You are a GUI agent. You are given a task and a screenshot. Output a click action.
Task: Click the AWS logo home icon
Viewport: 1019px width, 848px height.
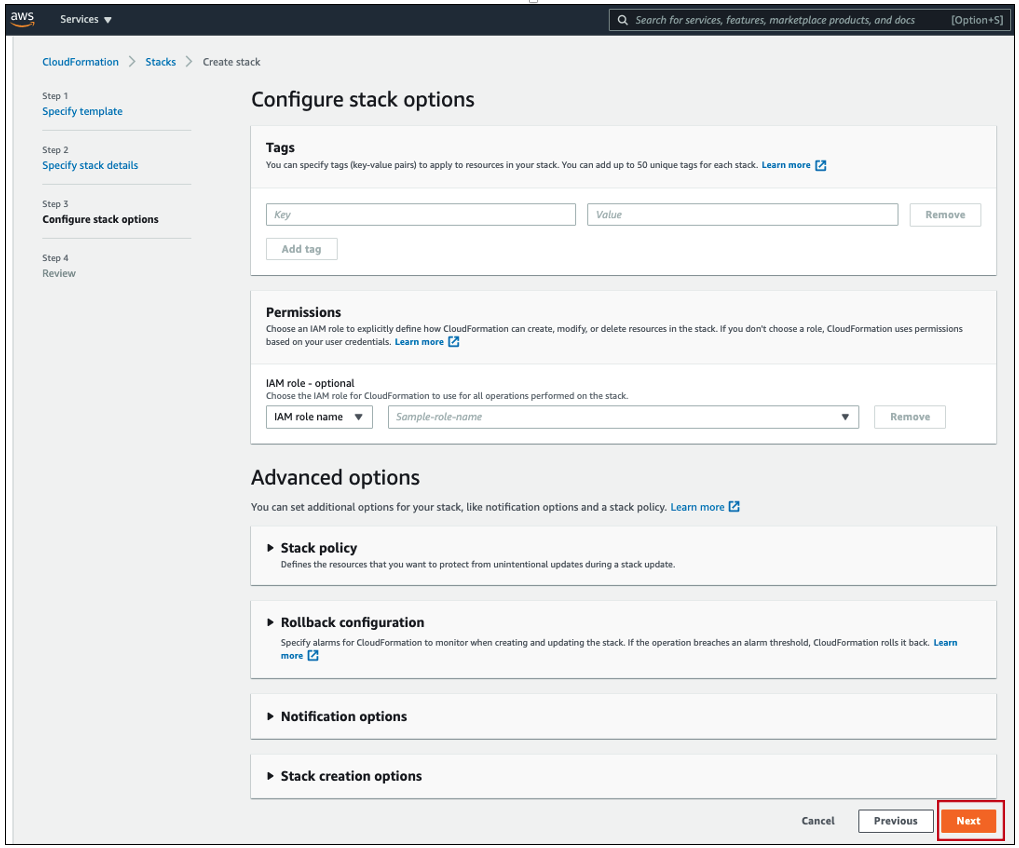pos(22,19)
